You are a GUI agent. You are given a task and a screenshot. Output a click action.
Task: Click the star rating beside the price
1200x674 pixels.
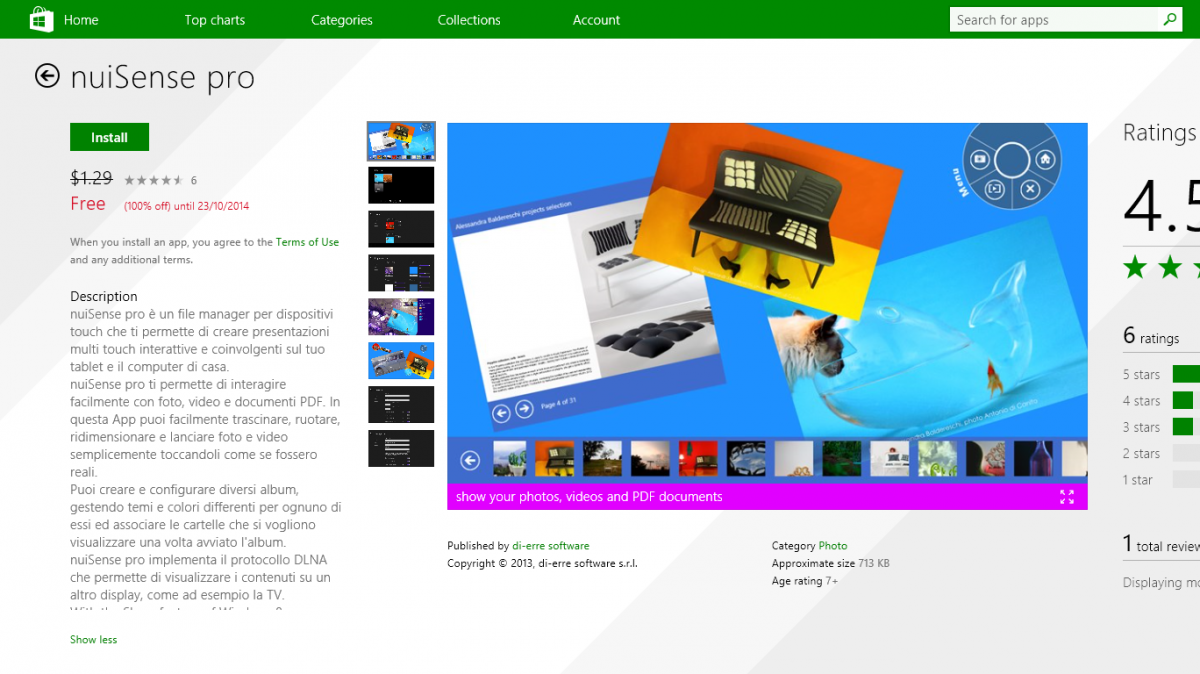[153, 180]
